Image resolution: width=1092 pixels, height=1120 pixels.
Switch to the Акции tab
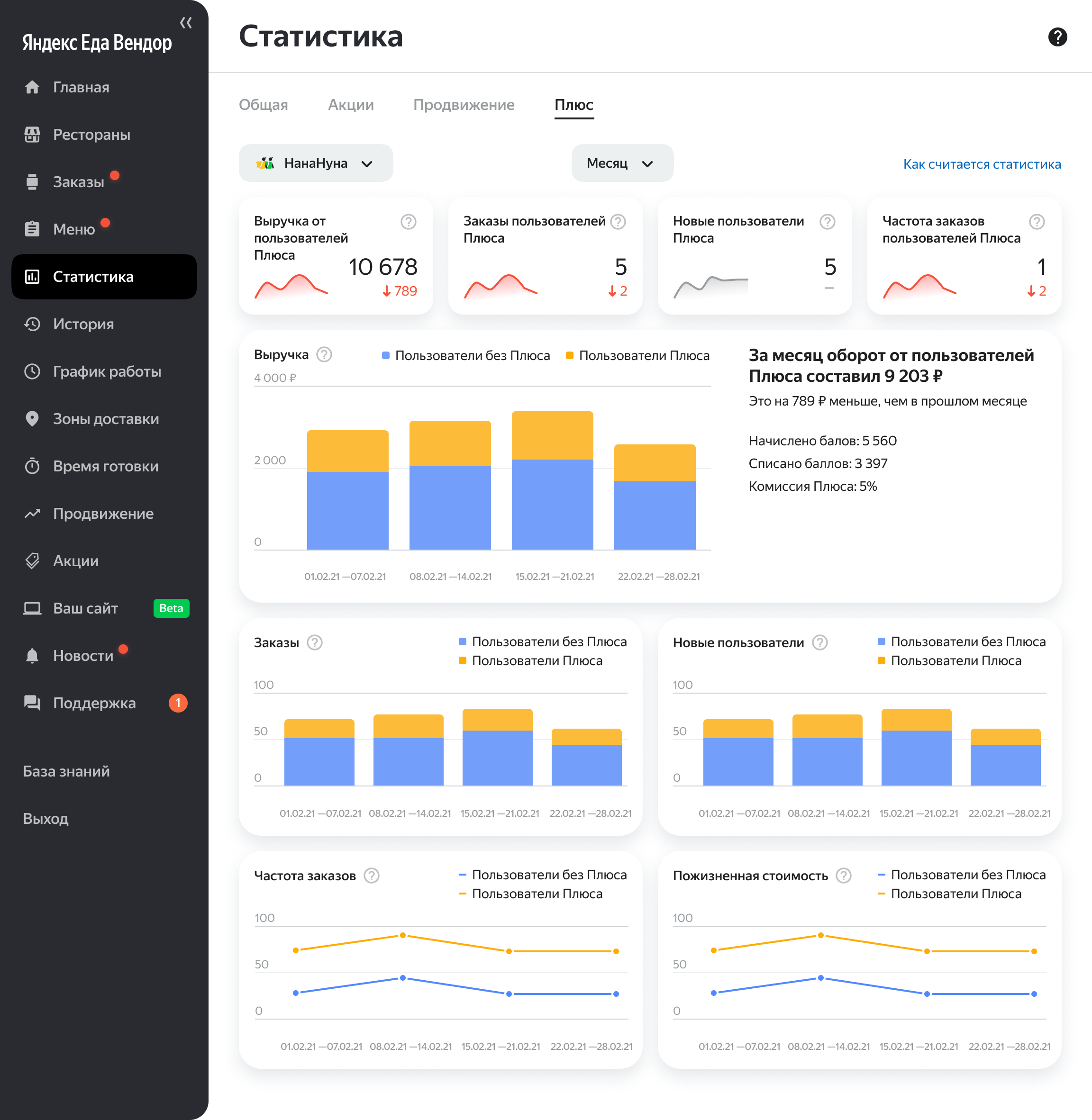(x=350, y=105)
